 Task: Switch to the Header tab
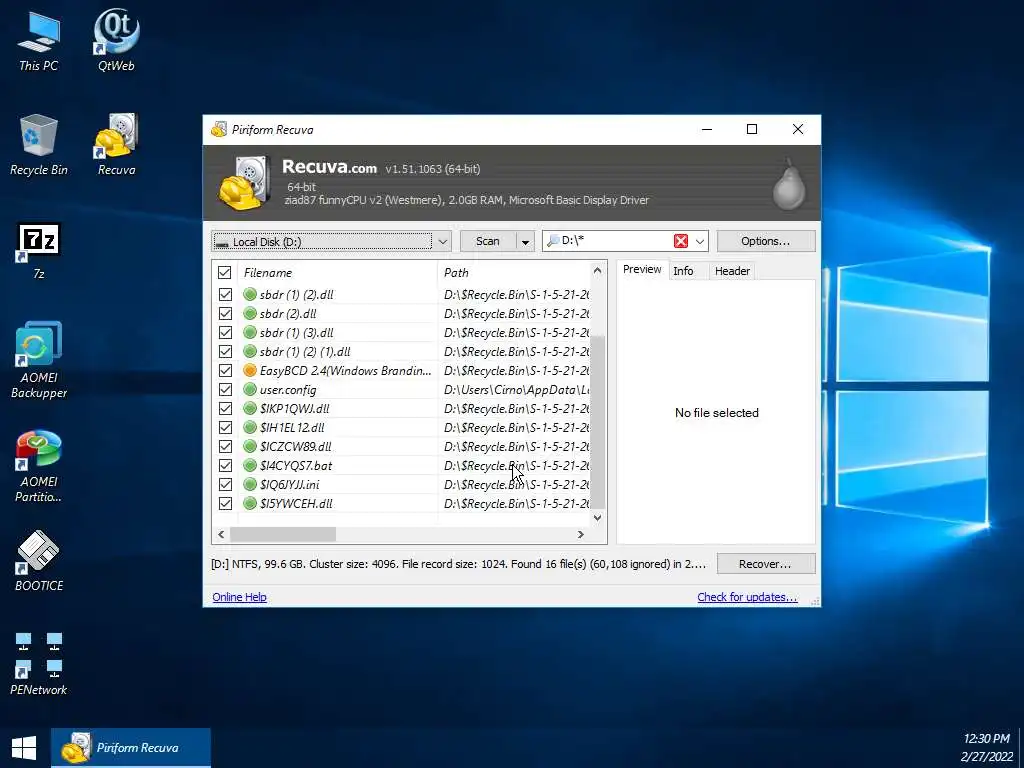pos(732,270)
